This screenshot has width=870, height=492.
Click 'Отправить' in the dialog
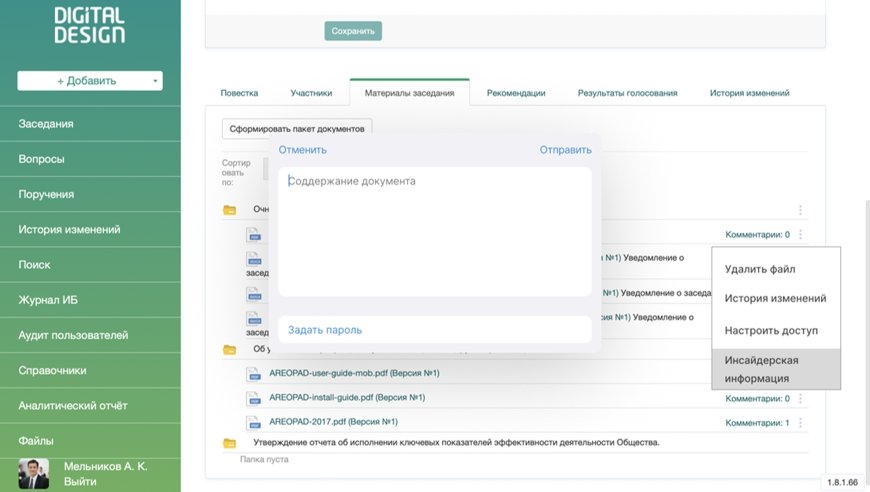coord(565,150)
